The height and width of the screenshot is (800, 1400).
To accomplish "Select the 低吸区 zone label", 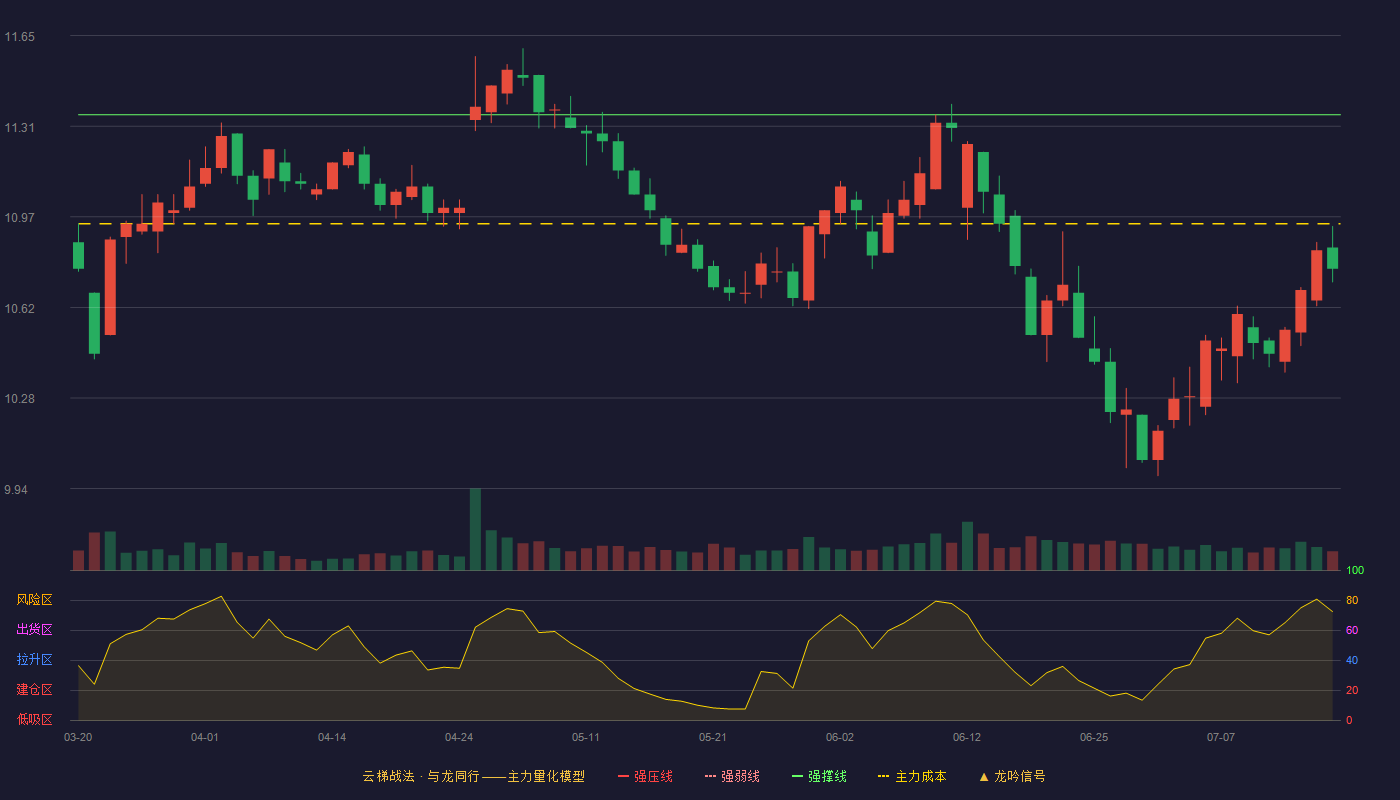I will point(34,719).
